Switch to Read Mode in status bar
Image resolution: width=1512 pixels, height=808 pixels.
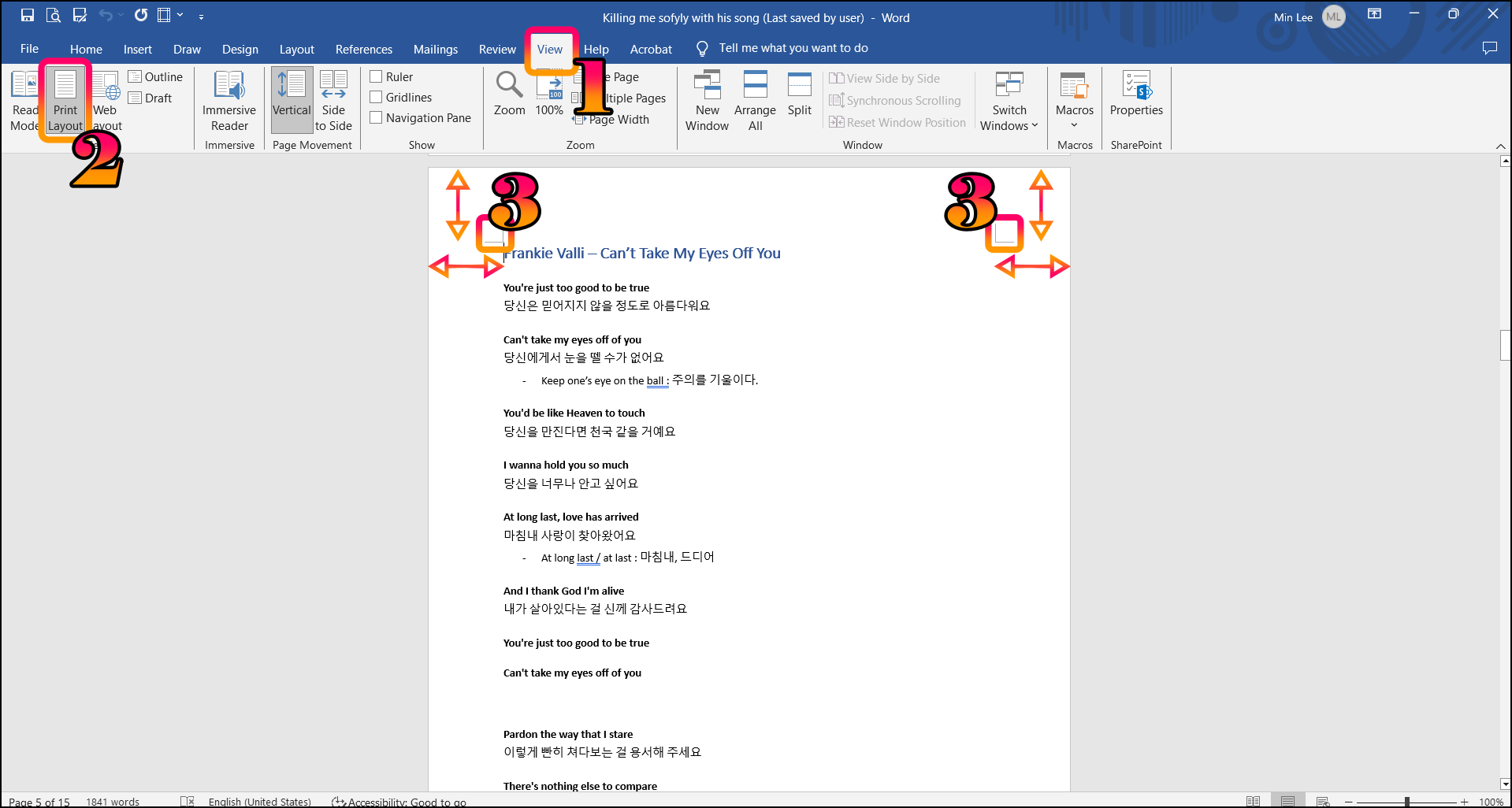click(1253, 802)
